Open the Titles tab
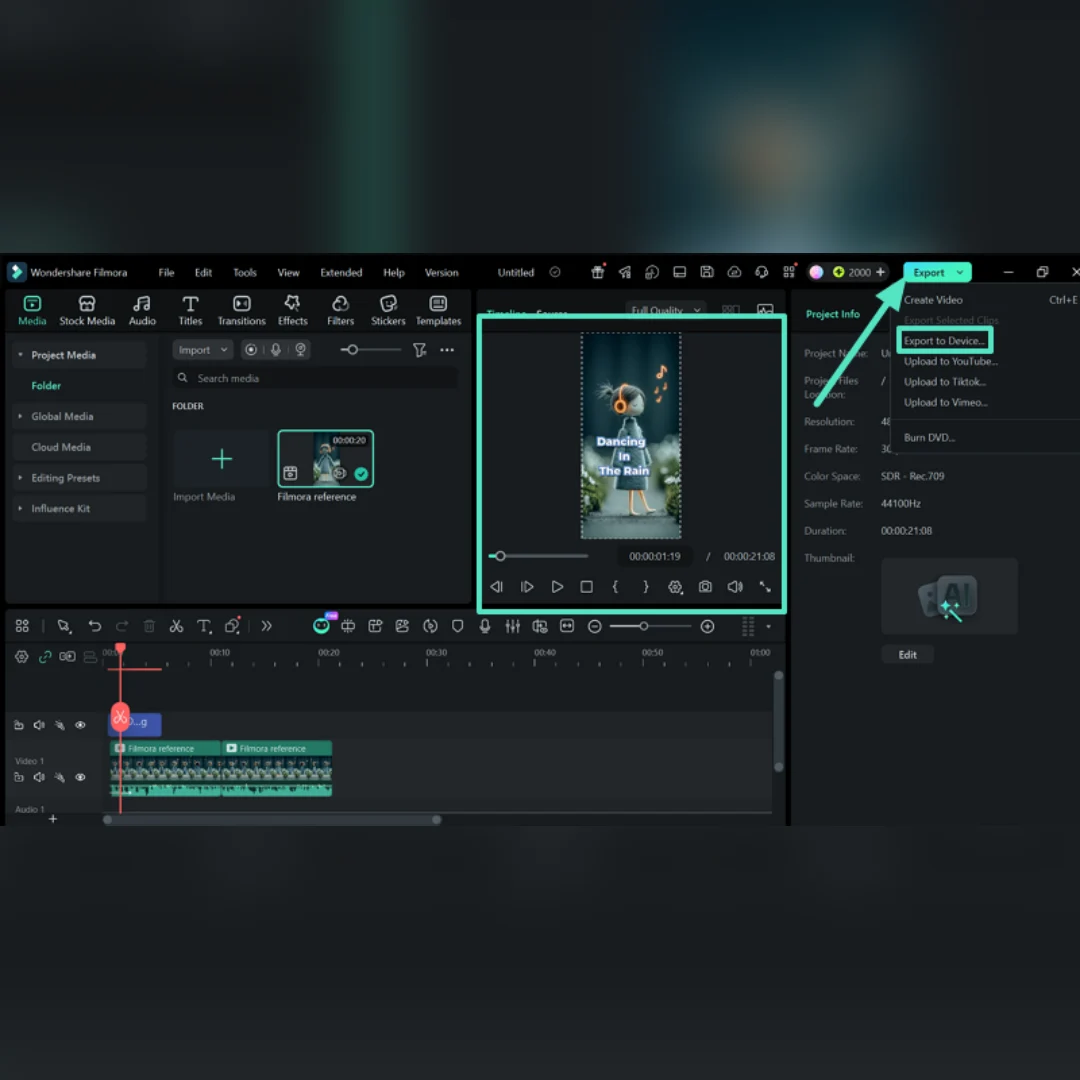The image size is (1080, 1080). pyautogui.click(x=190, y=310)
